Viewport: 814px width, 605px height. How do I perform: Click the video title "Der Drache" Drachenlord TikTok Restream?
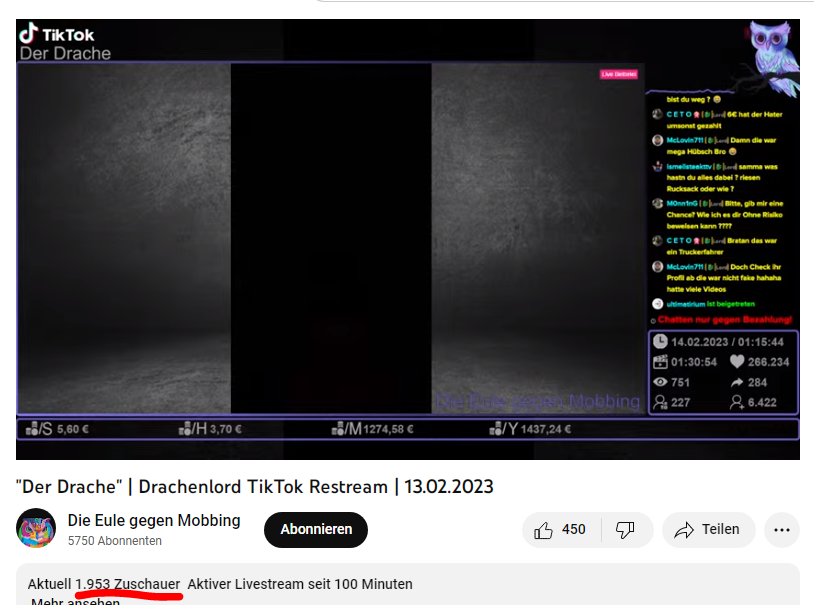click(254, 487)
